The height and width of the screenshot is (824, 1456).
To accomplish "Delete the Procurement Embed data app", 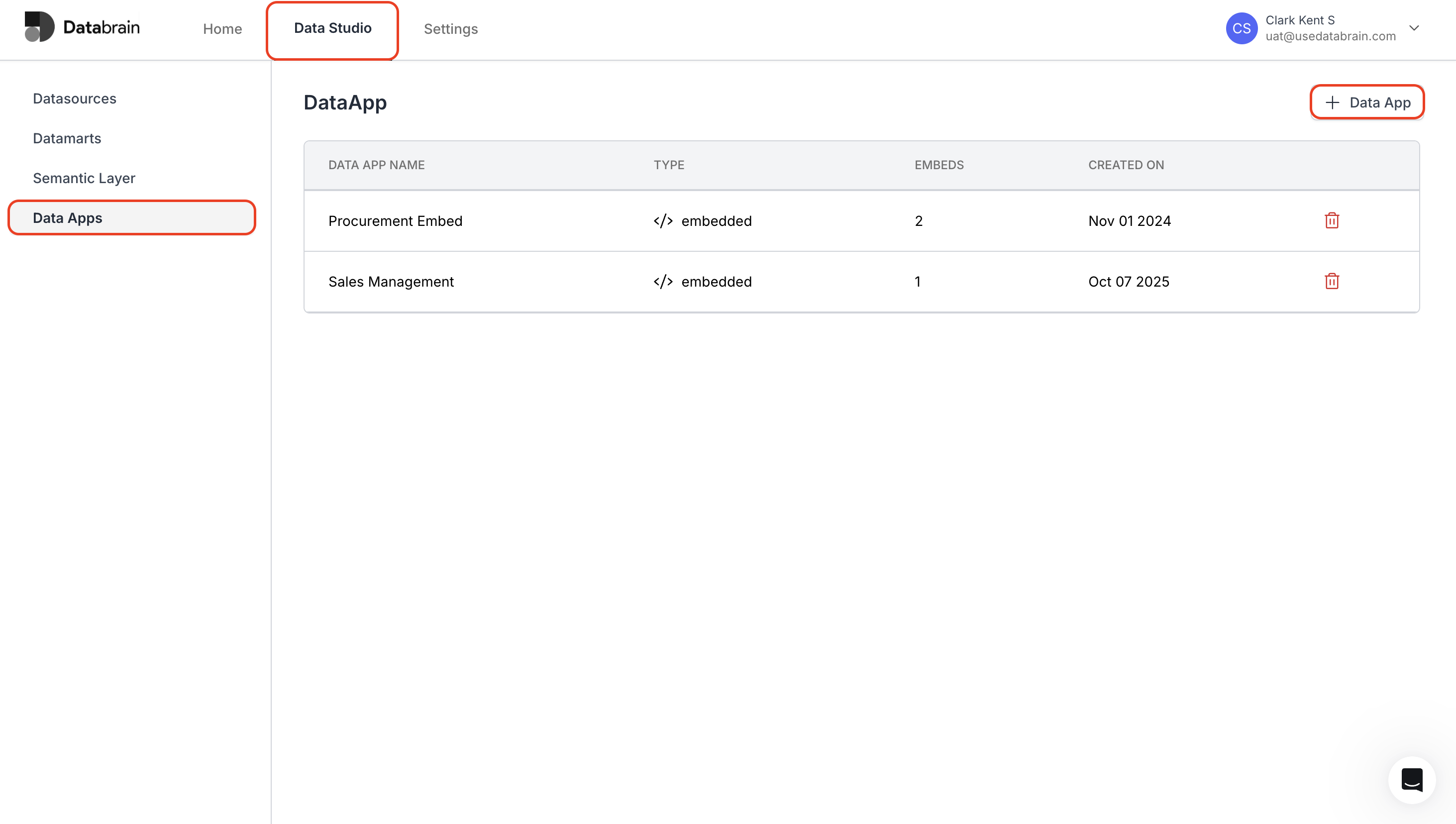I will tap(1332, 221).
